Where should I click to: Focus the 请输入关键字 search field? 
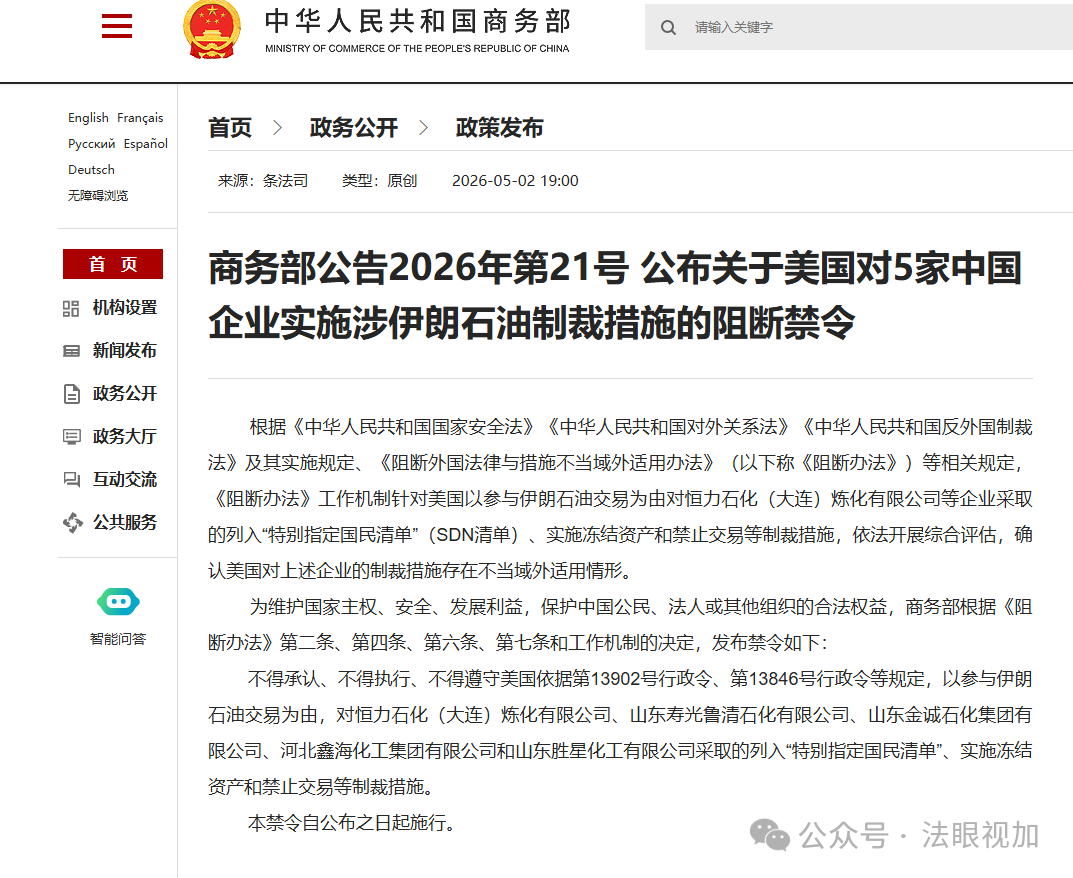[859, 27]
